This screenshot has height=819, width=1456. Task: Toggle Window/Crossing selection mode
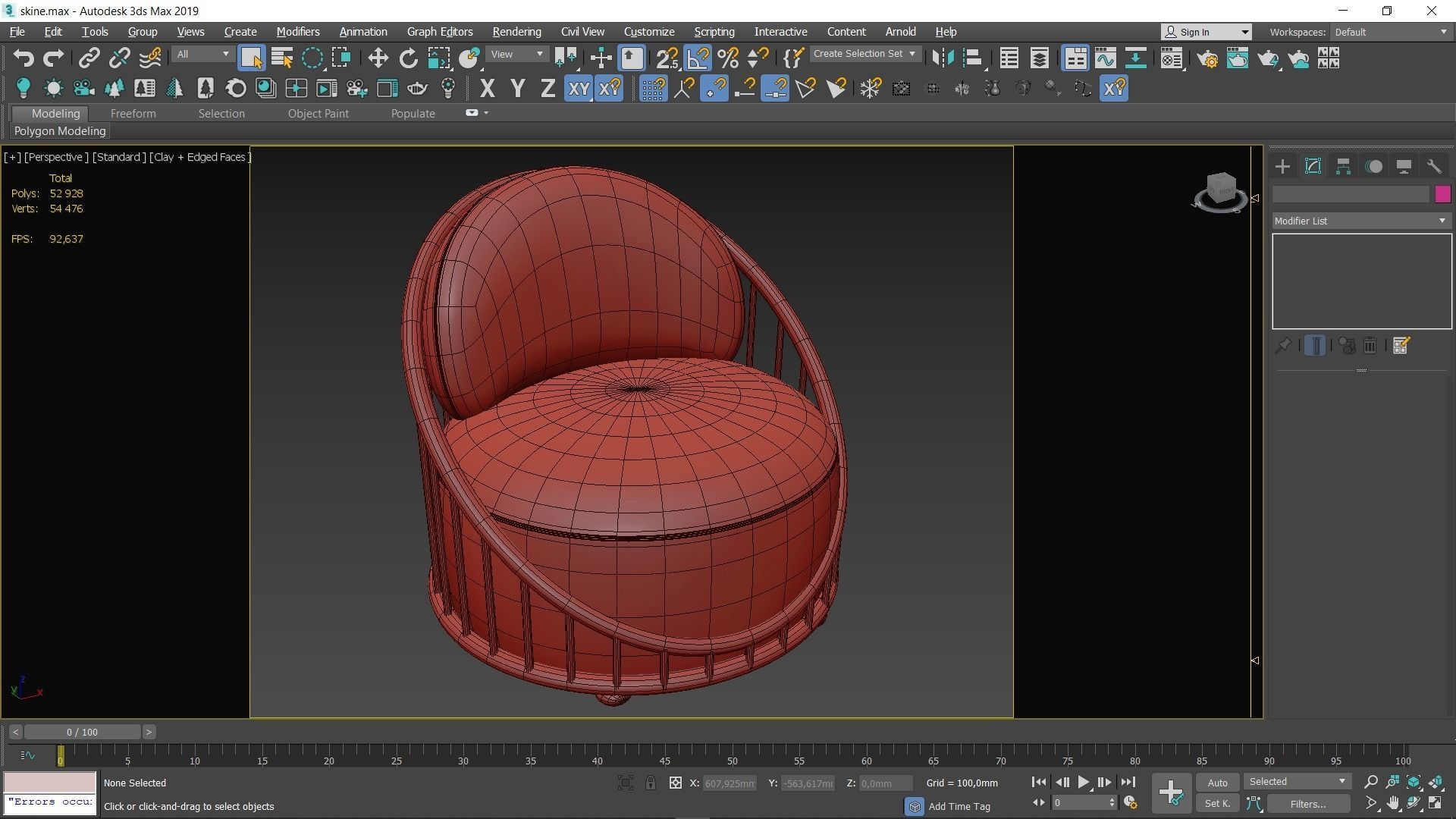point(341,58)
